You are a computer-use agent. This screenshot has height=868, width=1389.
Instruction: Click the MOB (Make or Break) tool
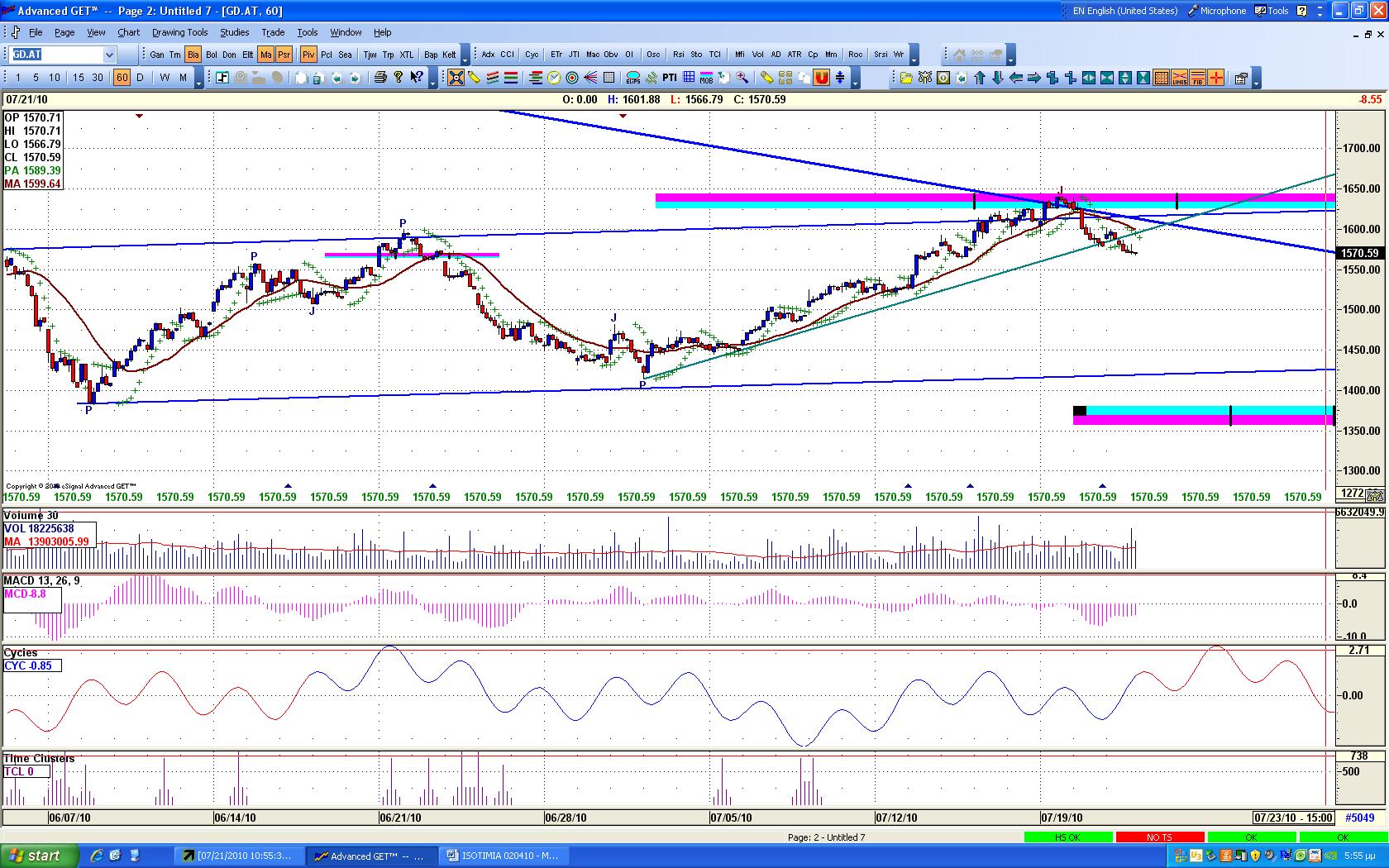(706, 78)
